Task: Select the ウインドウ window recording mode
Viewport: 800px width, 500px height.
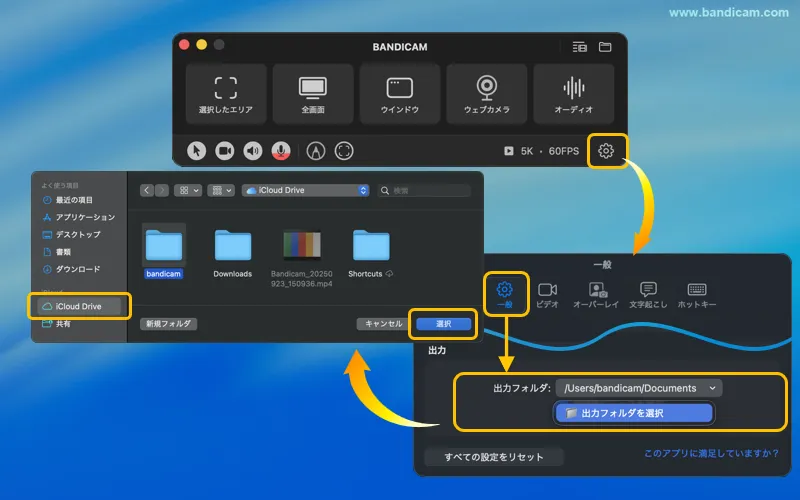Action: tap(399, 94)
